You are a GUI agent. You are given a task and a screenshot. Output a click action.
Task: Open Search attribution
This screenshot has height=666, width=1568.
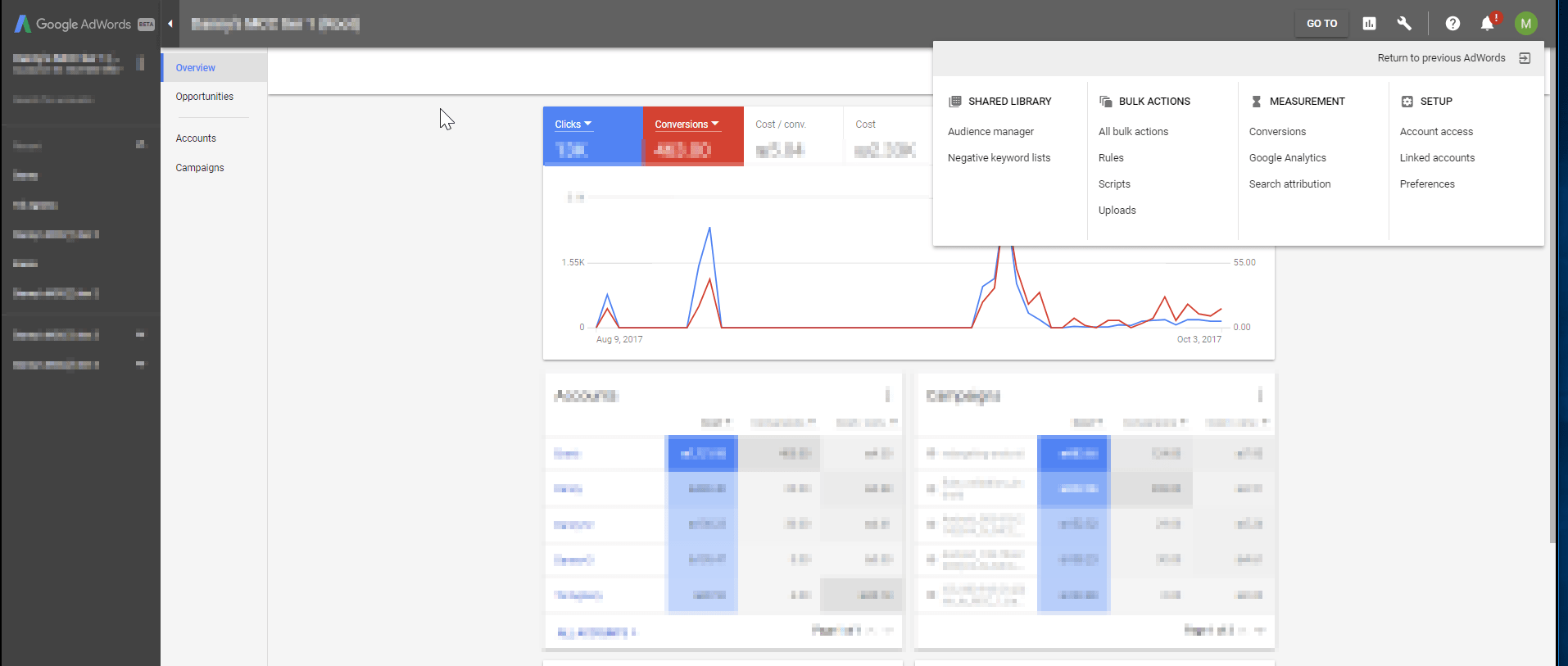1289,184
